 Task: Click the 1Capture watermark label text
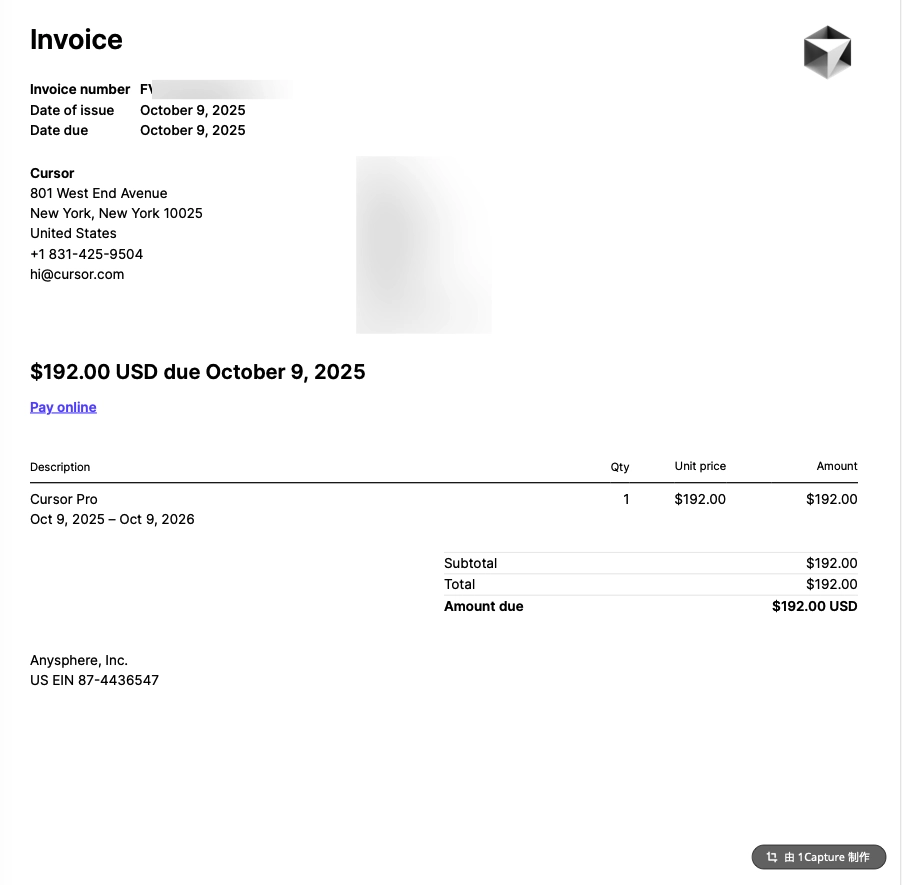(x=827, y=857)
